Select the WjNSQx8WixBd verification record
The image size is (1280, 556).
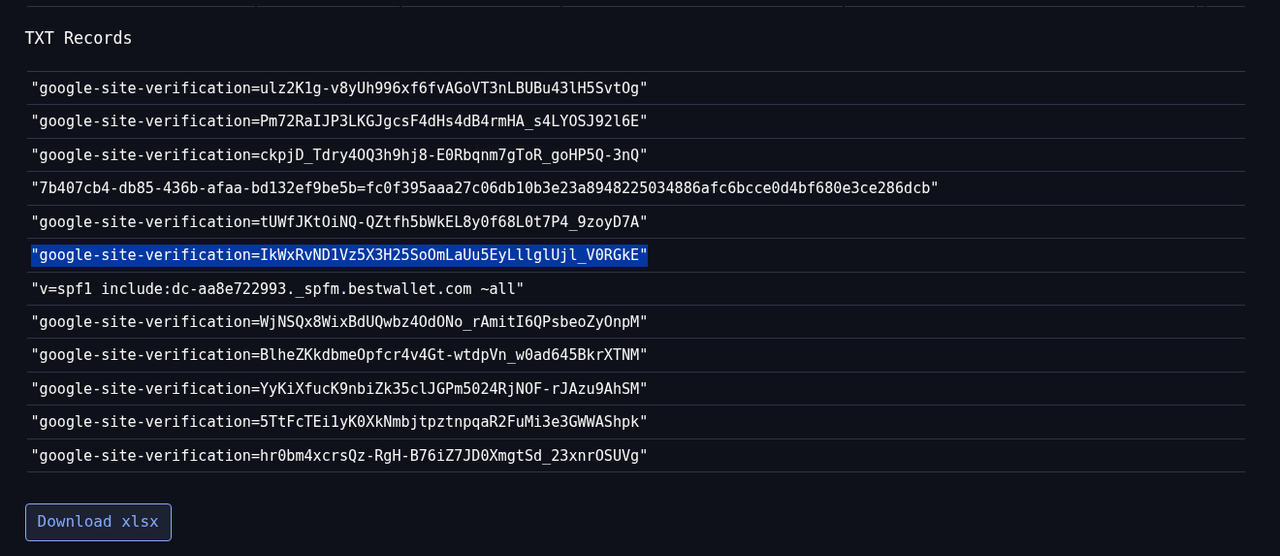pos(339,322)
